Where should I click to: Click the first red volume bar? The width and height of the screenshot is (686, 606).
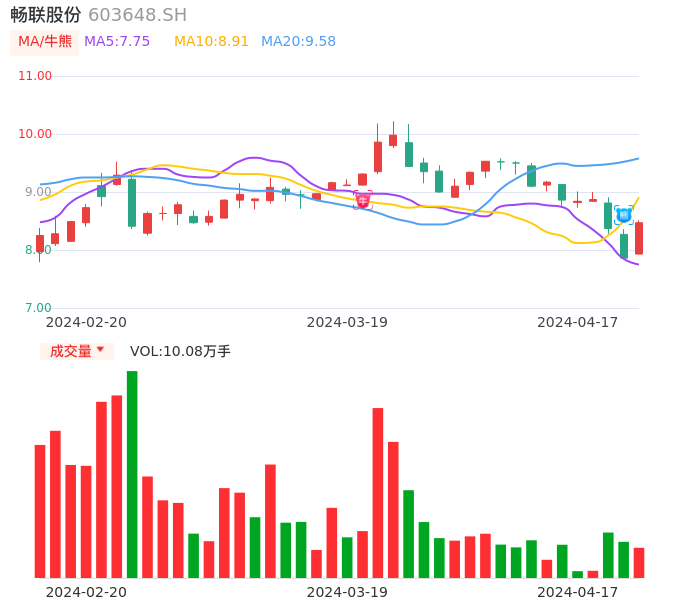[x=40, y=511]
